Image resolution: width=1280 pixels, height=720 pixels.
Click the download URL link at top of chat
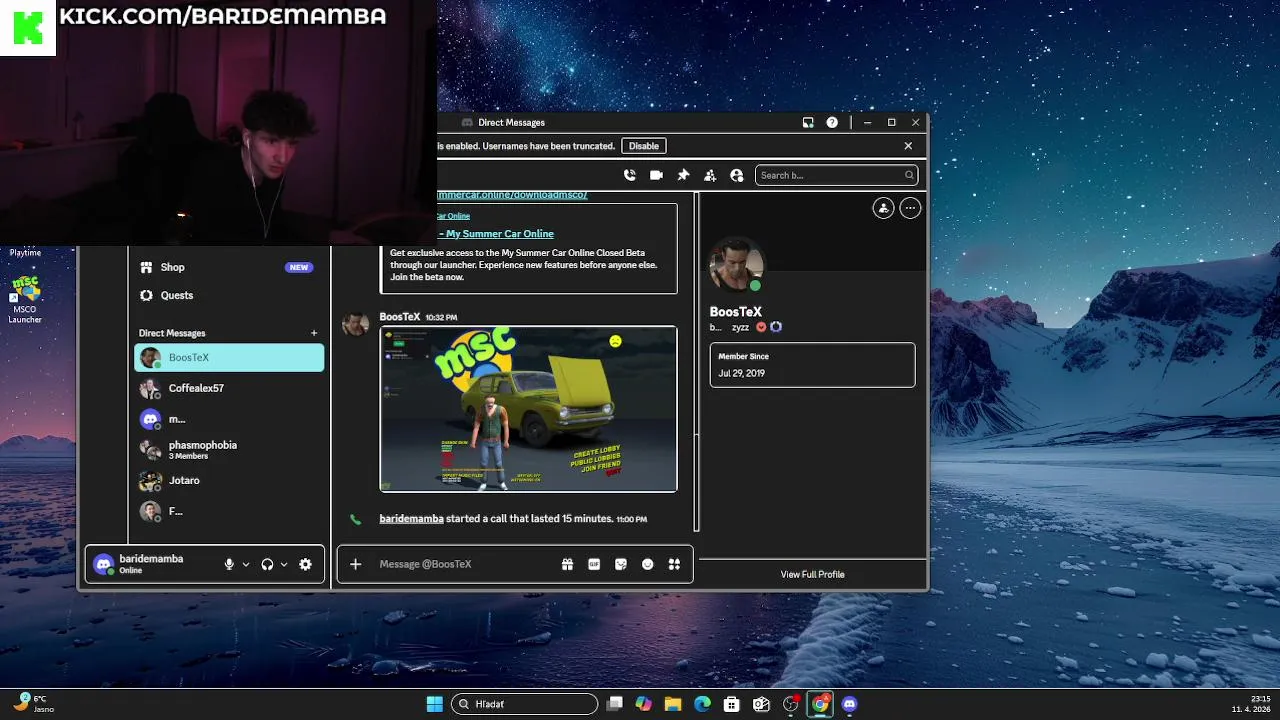click(x=512, y=195)
